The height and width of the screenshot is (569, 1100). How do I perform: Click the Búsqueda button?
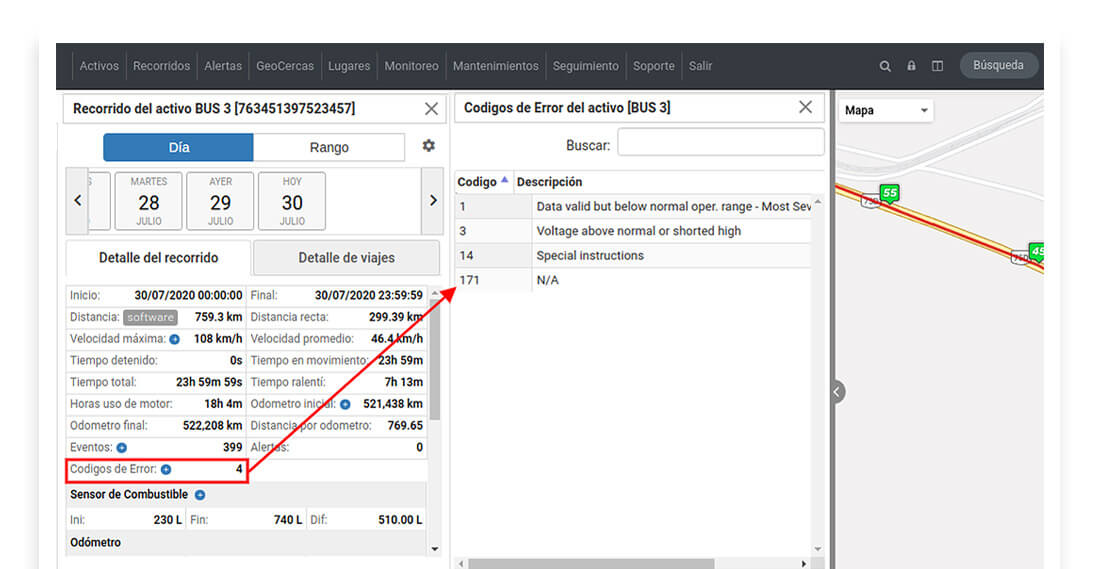[998, 65]
